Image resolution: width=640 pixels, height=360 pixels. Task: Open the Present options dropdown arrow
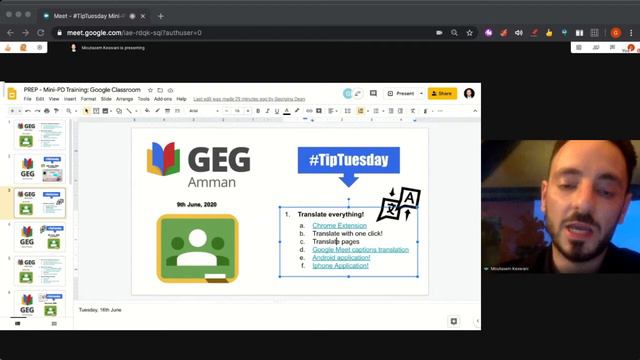[421, 93]
